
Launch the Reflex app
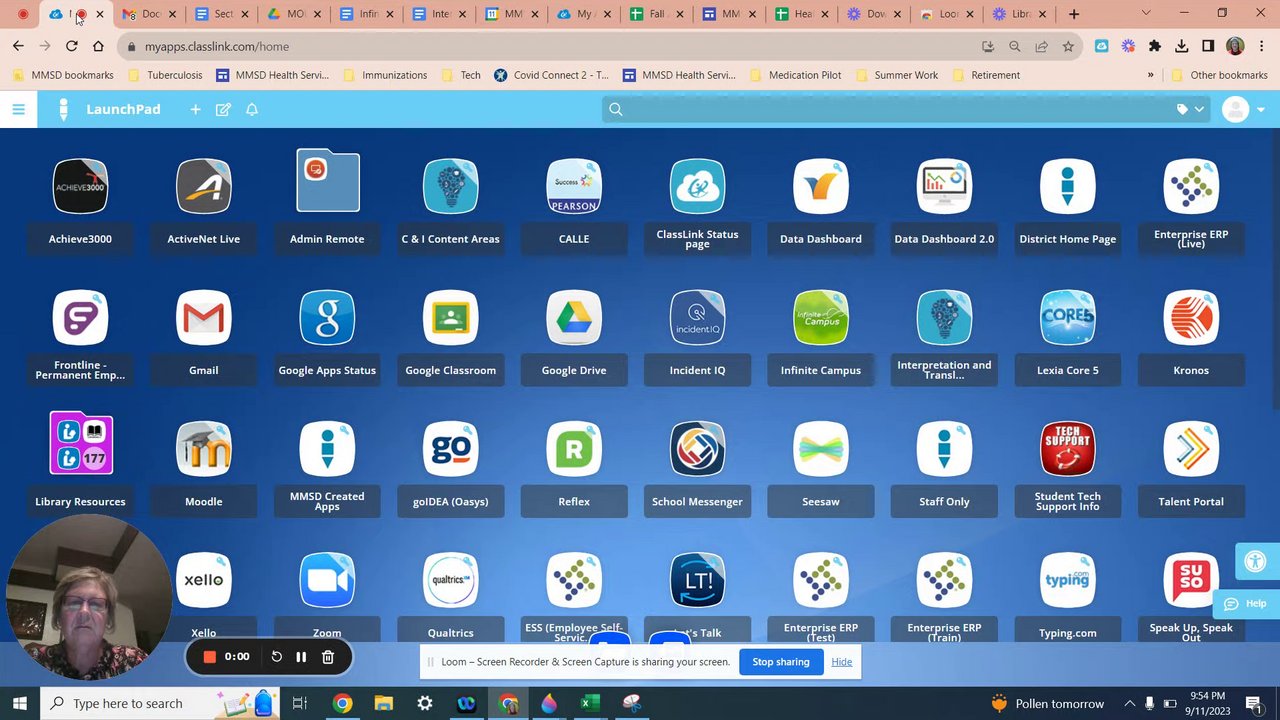coord(574,449)
